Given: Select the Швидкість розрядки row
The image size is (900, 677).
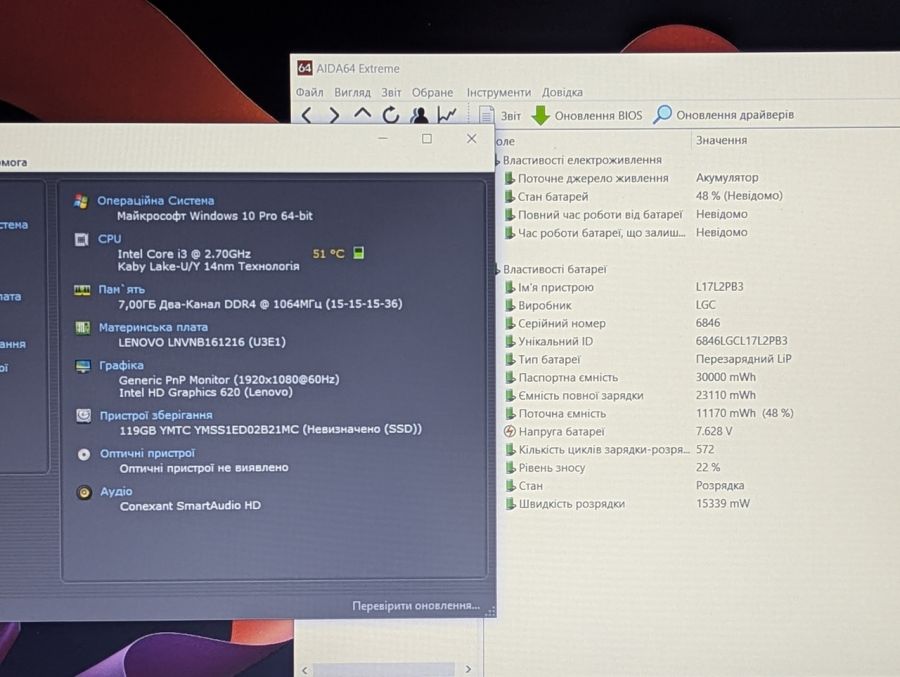Looking at the screenshot, I should point(627,504).
